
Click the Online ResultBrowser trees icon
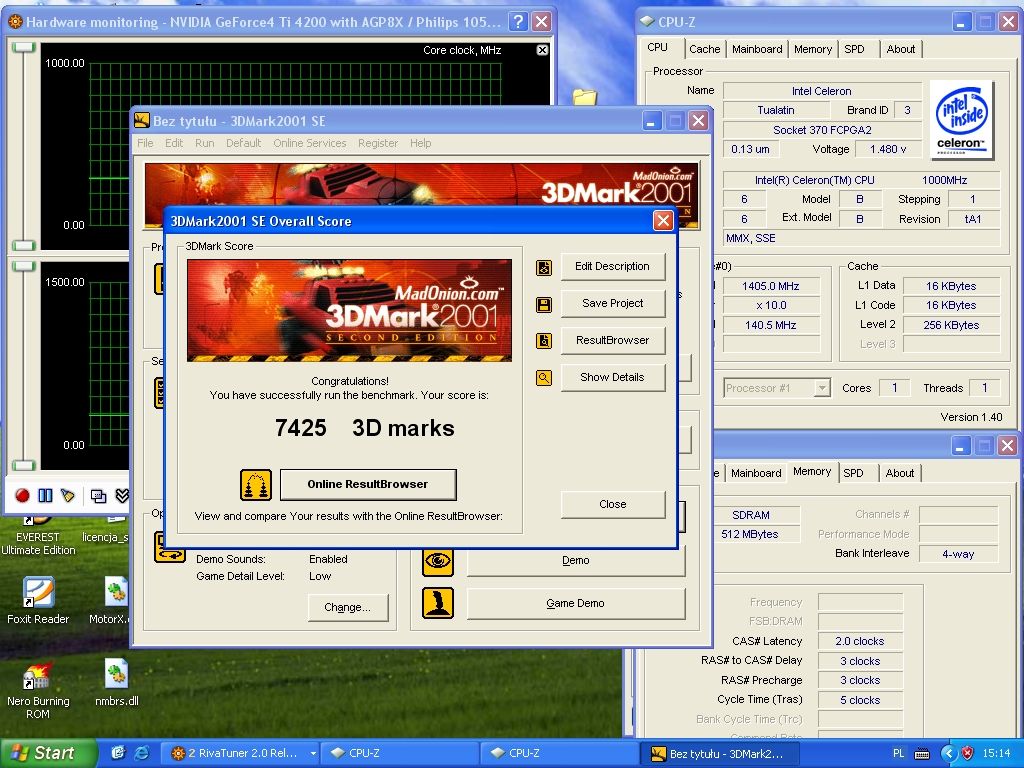(x=256, y=485)
